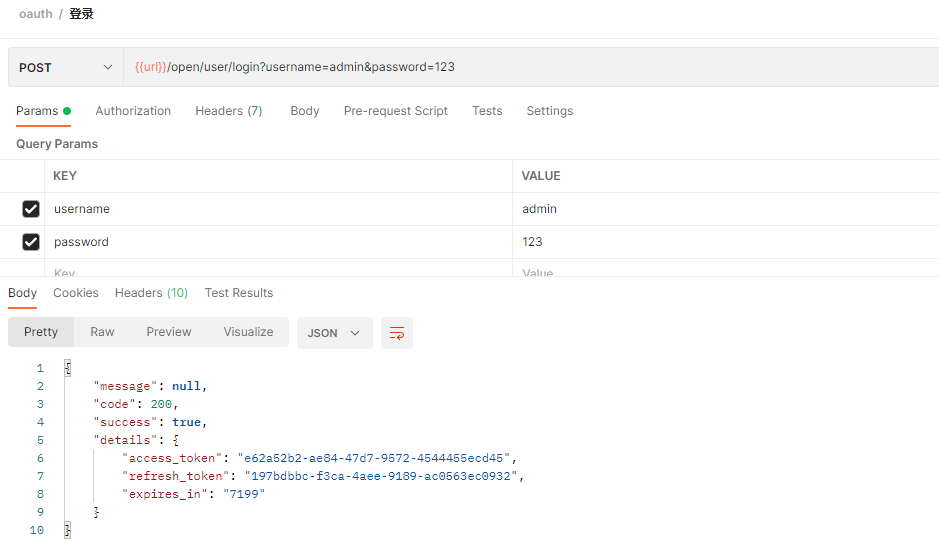The image size is (939, 552).
Task: Go to the Tests tab
Action: [487, 111]
